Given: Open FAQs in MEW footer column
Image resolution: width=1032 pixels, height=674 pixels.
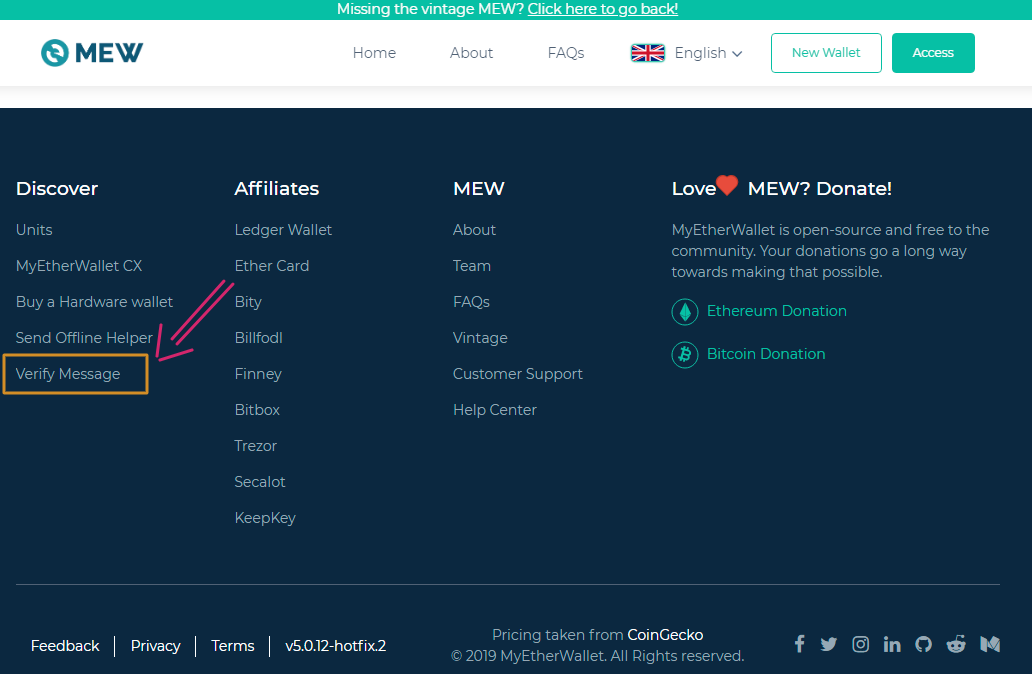Looking at the screenshot, I should click(471, 302).
